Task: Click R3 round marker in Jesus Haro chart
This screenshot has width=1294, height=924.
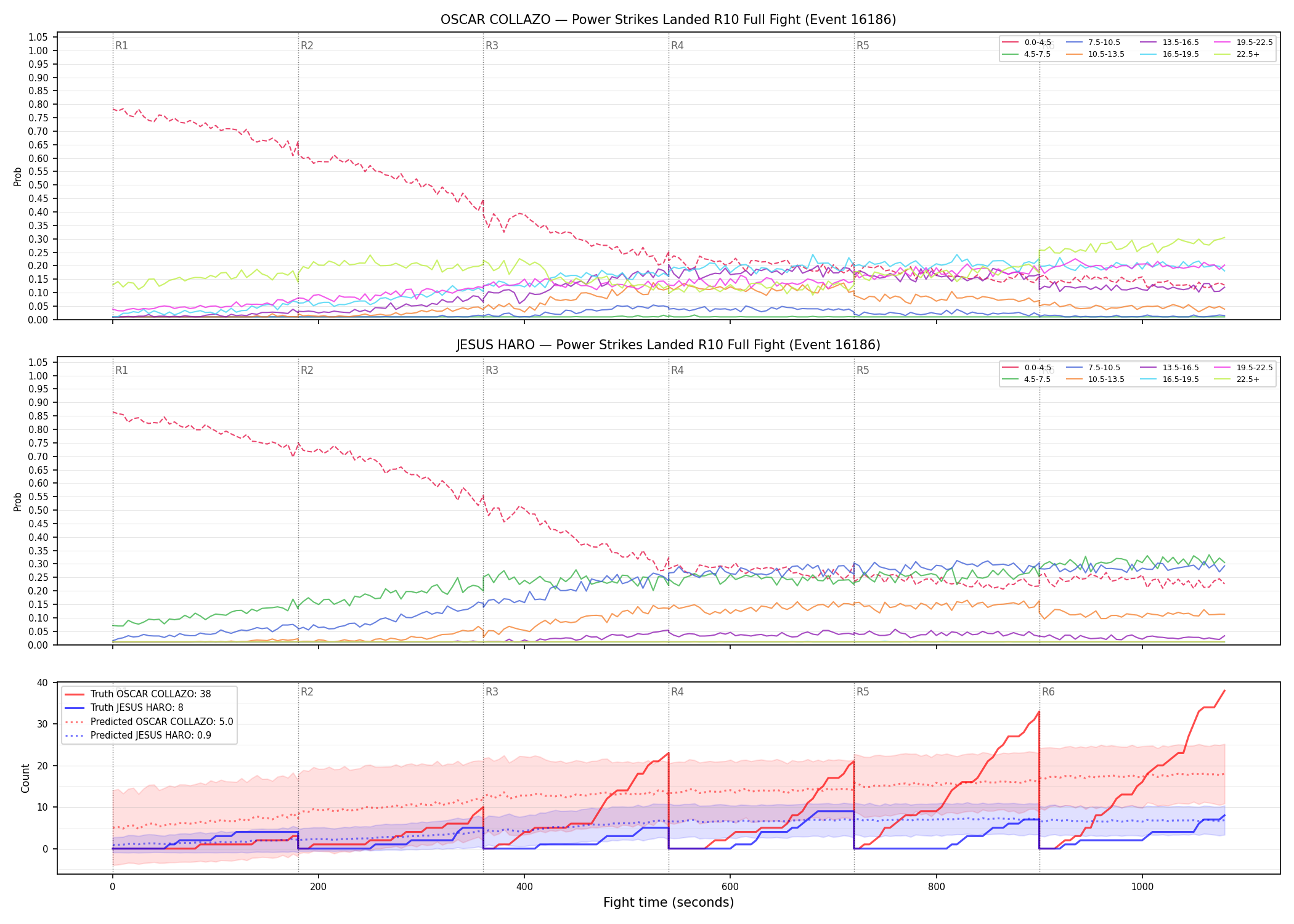Action: (x=492, y=370)
